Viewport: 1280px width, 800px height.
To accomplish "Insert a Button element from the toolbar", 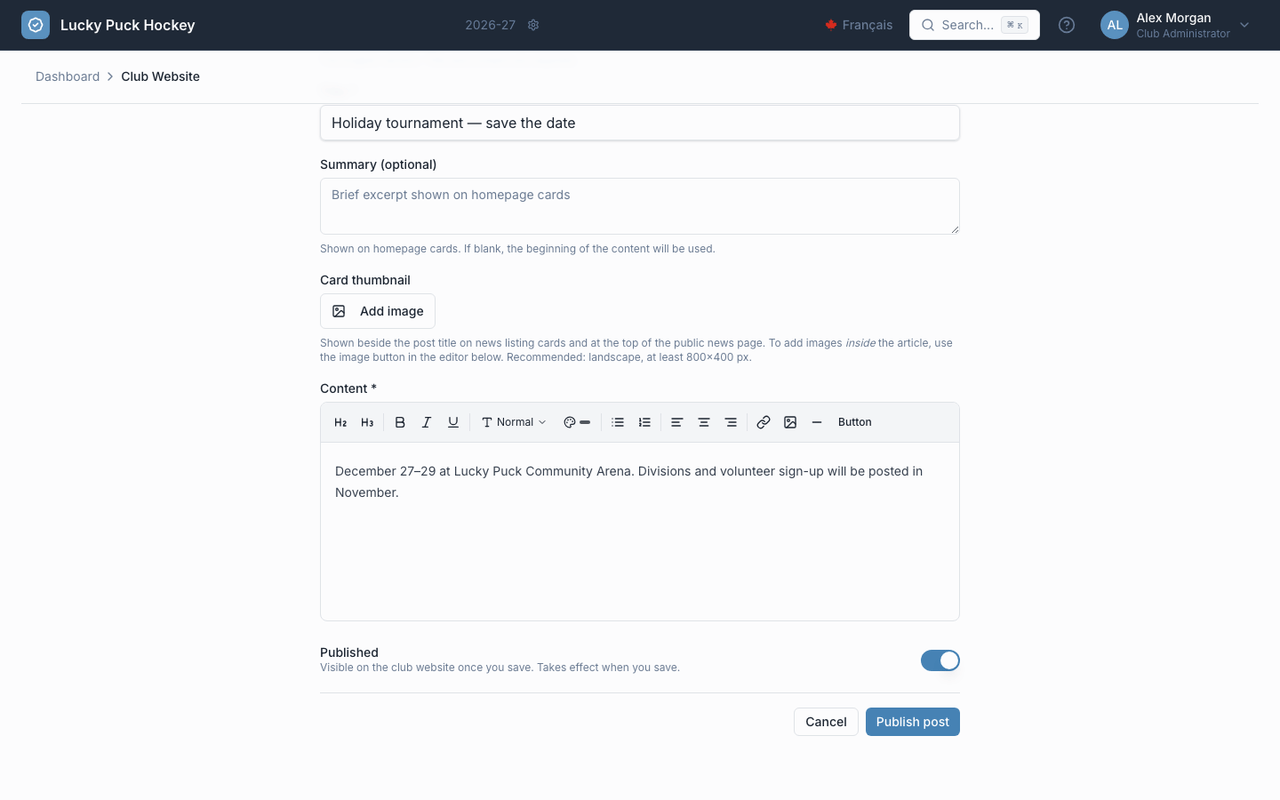I will point(855,422).
